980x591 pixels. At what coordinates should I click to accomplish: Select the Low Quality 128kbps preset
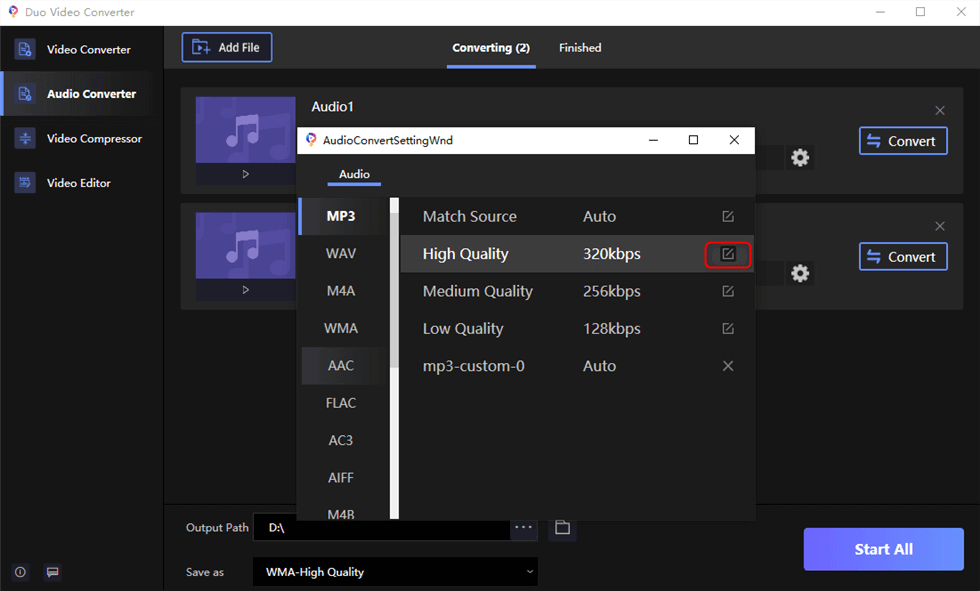coord(576,329)
